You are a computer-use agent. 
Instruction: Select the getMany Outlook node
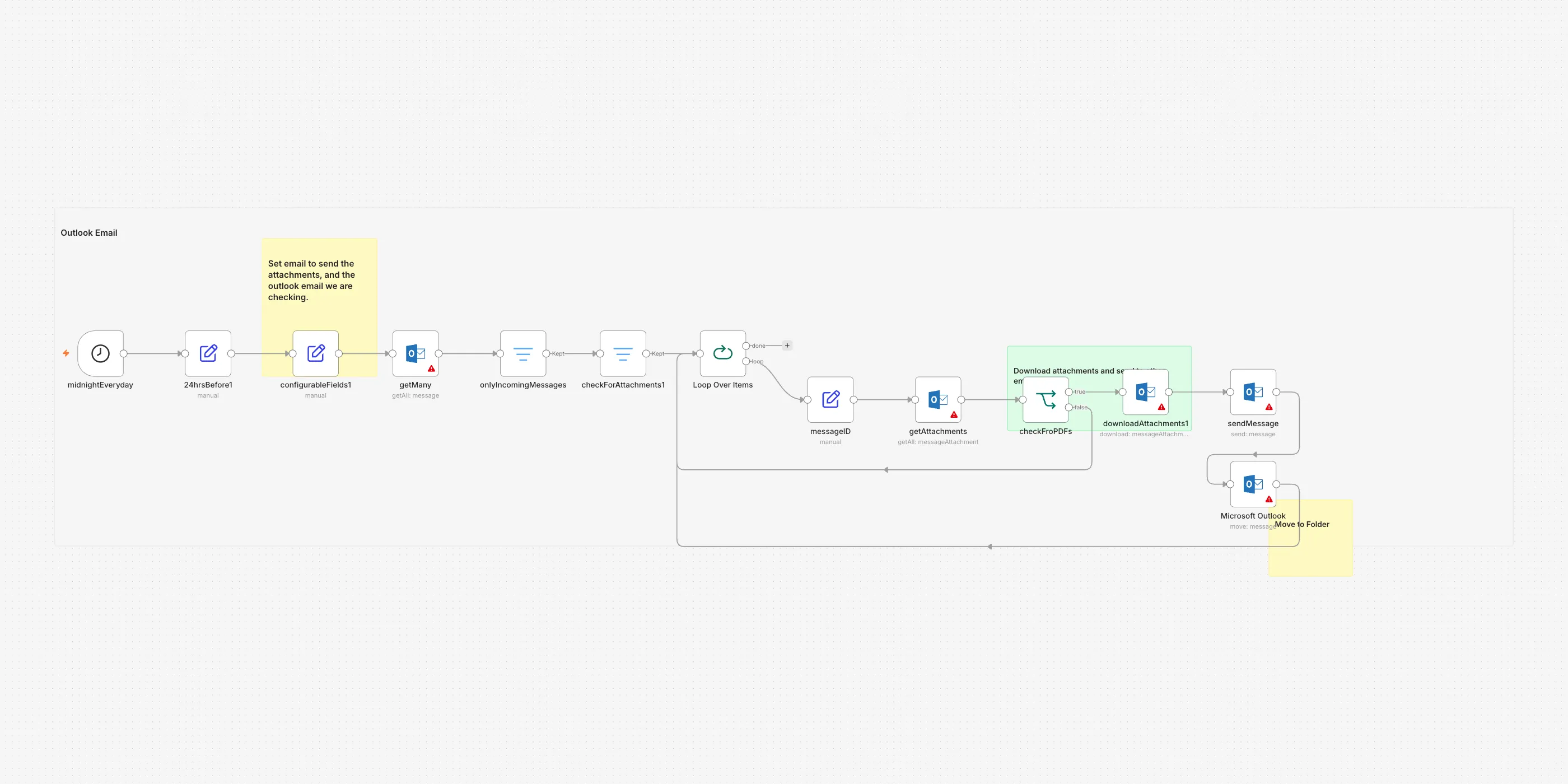tap(415, 353)
